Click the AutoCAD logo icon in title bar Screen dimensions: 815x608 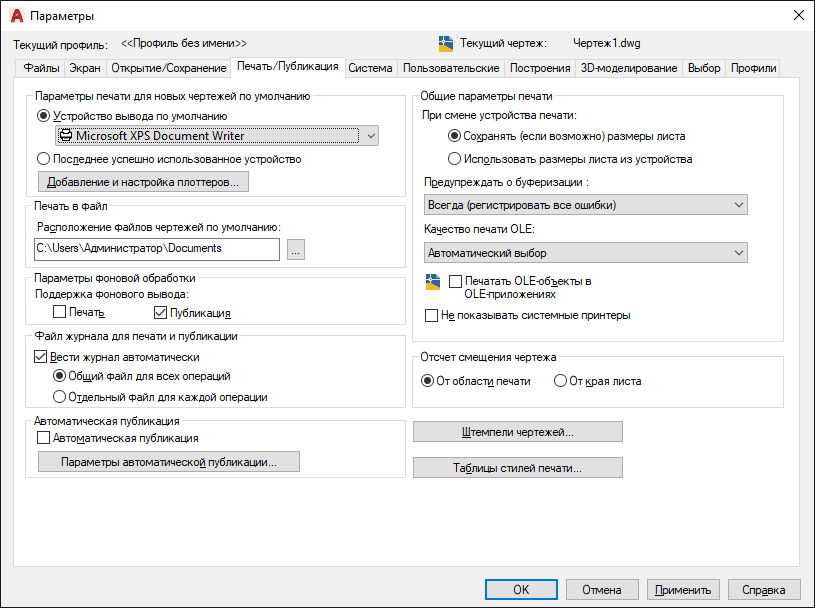click(x=16, y=15)
